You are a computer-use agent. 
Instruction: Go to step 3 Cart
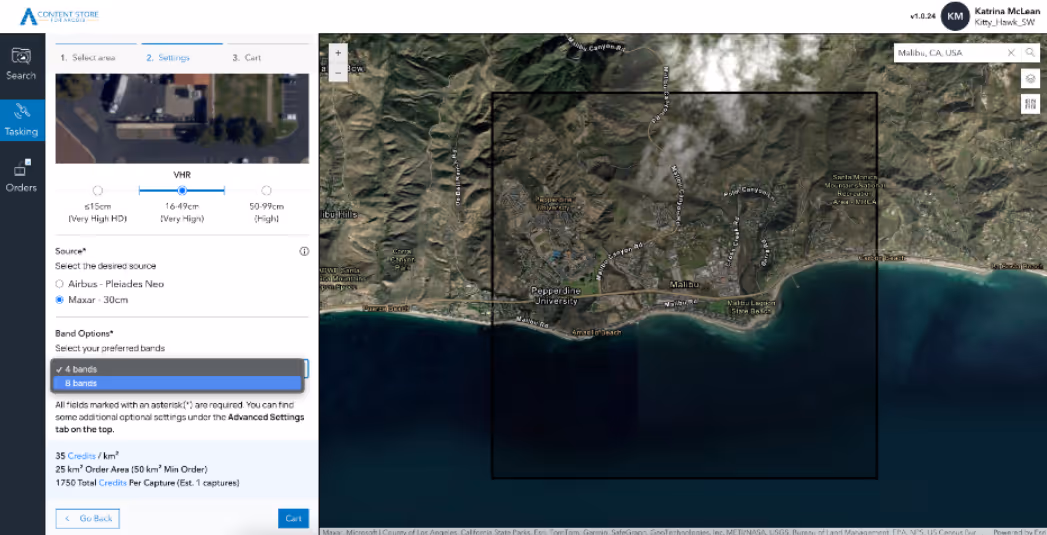[246, 57]
